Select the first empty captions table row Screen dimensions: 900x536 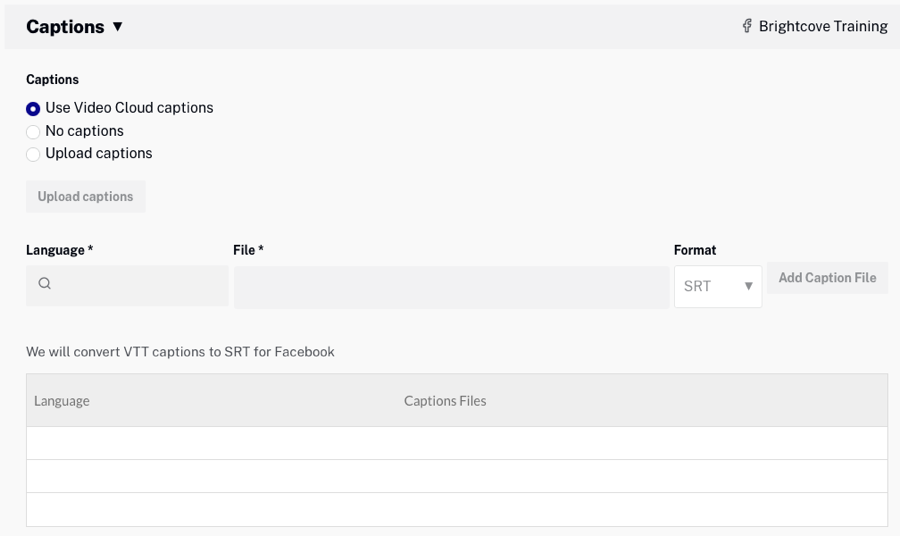point(456,443)
